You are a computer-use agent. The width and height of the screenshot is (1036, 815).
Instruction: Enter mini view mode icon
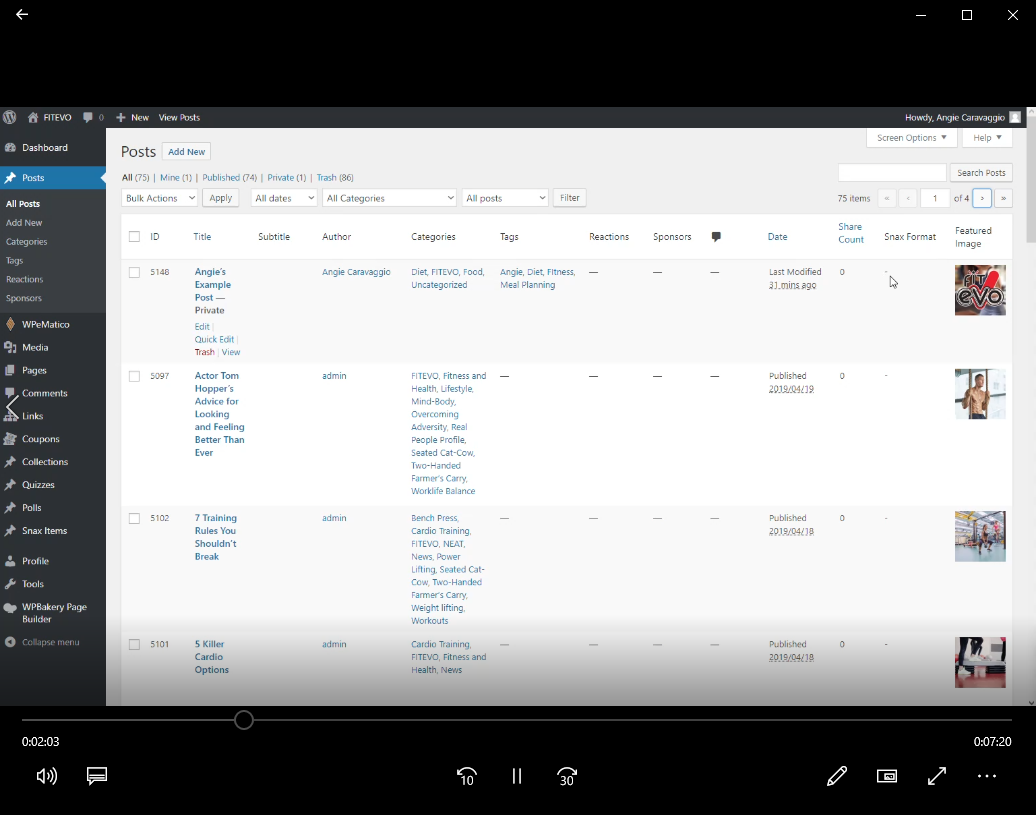[x=887, y=776]
